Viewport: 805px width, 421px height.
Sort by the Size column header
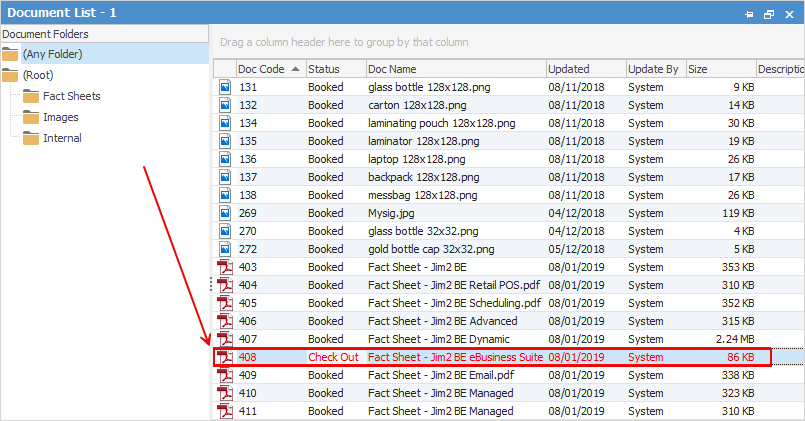pyautogui.click(x=721, y=69)
